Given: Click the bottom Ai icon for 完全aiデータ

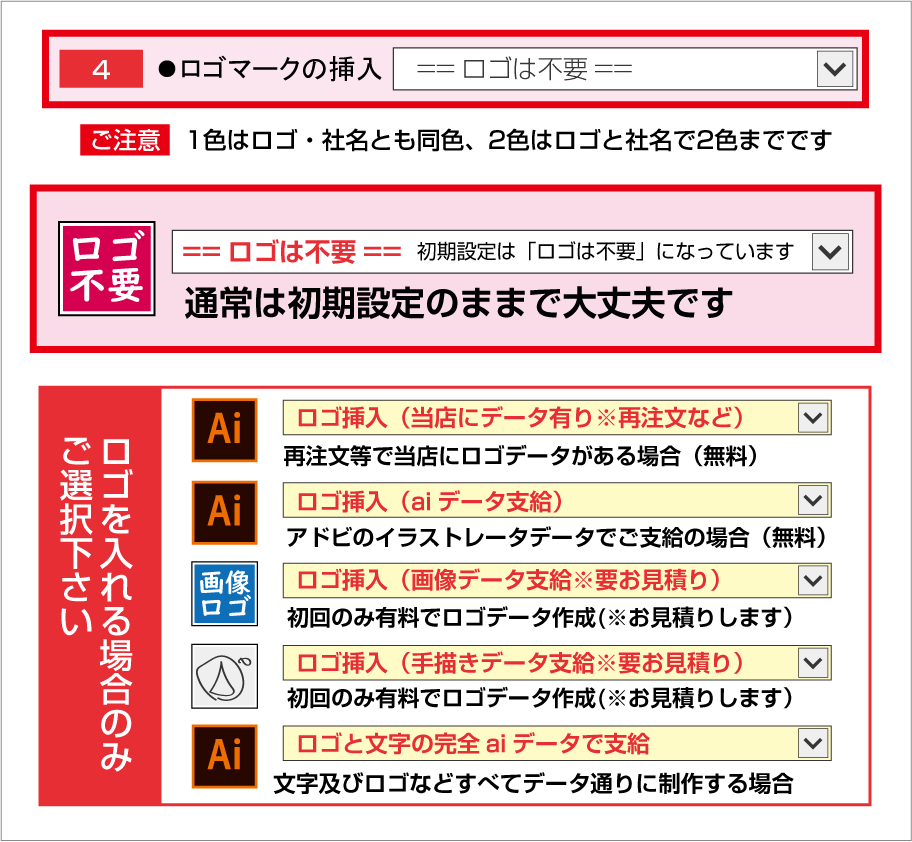Looking at the screenshot, I should [225, 757].
